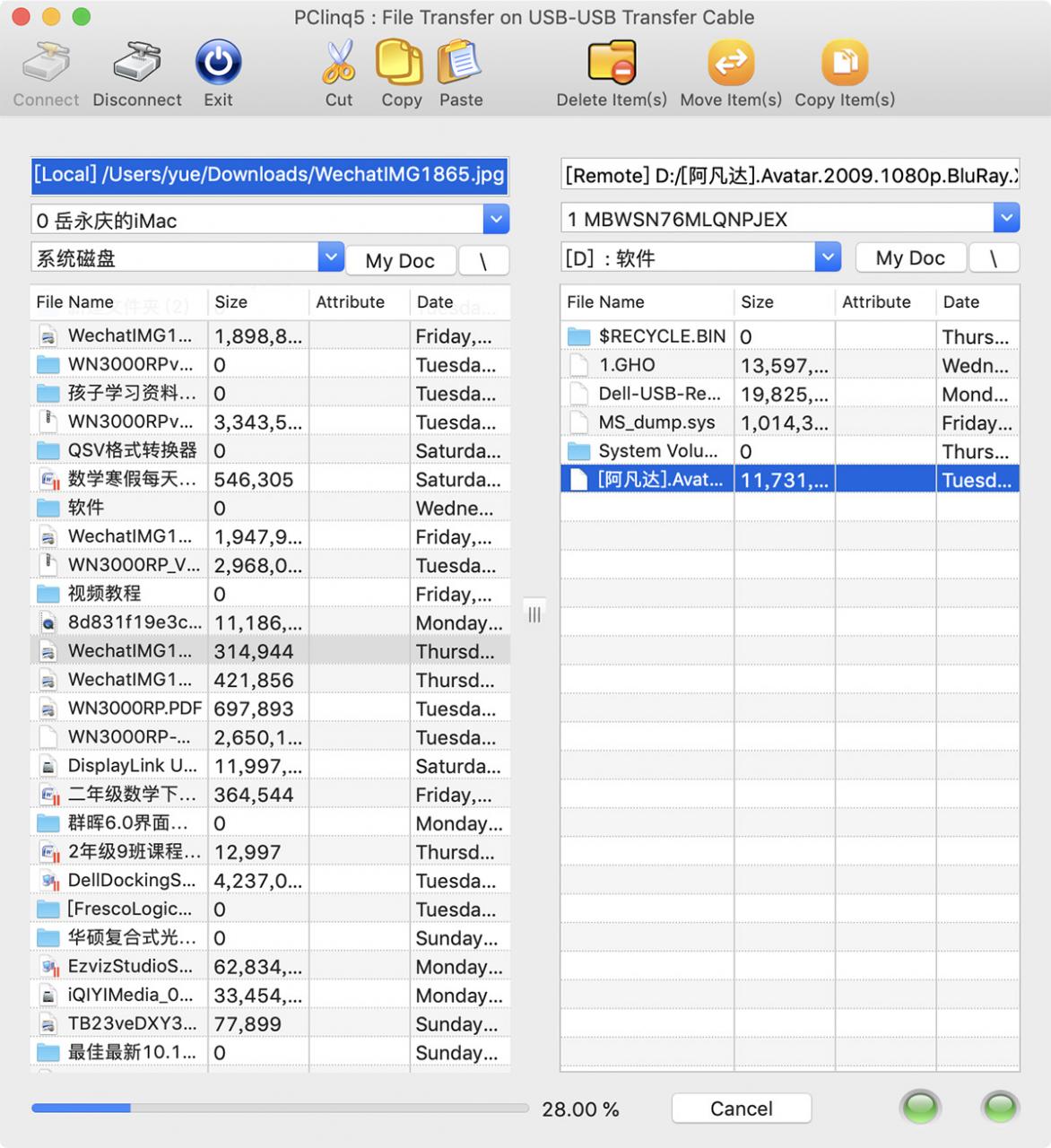Image resolution: width=1051 pixels, height=1148 pixels.
Task: Click the Move Item(s) icon
Action: 731,62
